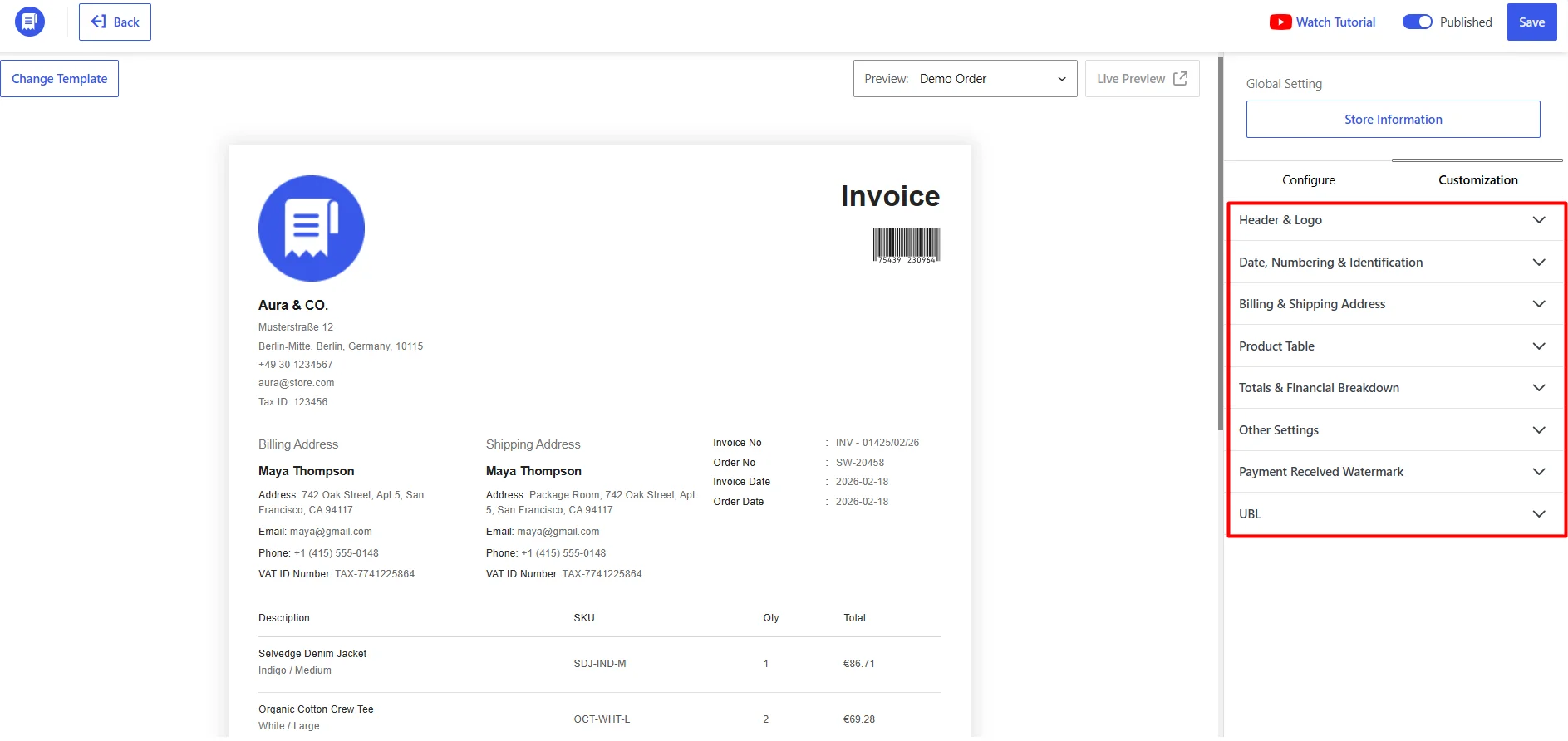Click the Invoice title on the preview

point(890,196)
